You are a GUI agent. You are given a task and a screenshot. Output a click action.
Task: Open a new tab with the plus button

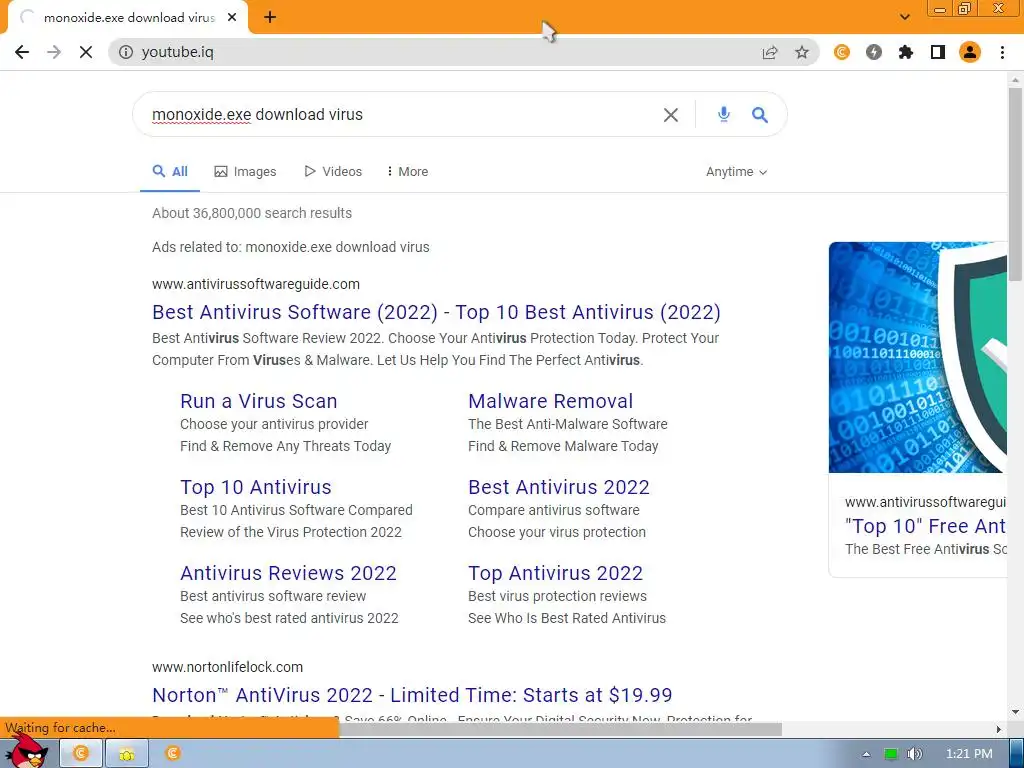tap(270, 18)
